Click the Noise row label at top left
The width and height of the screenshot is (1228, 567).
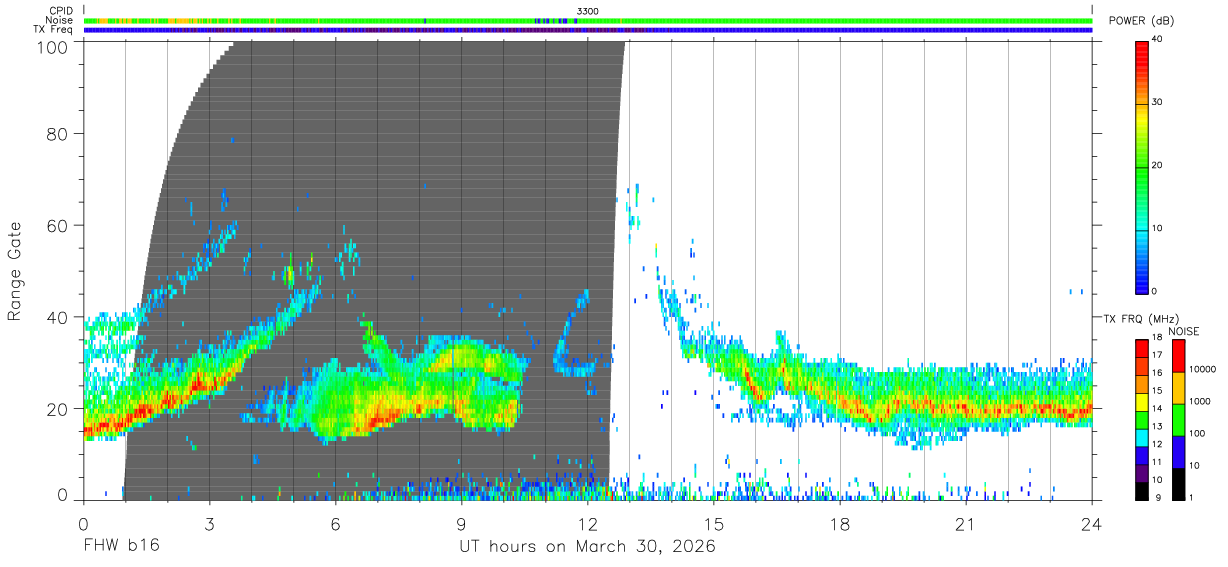(60, 20)
